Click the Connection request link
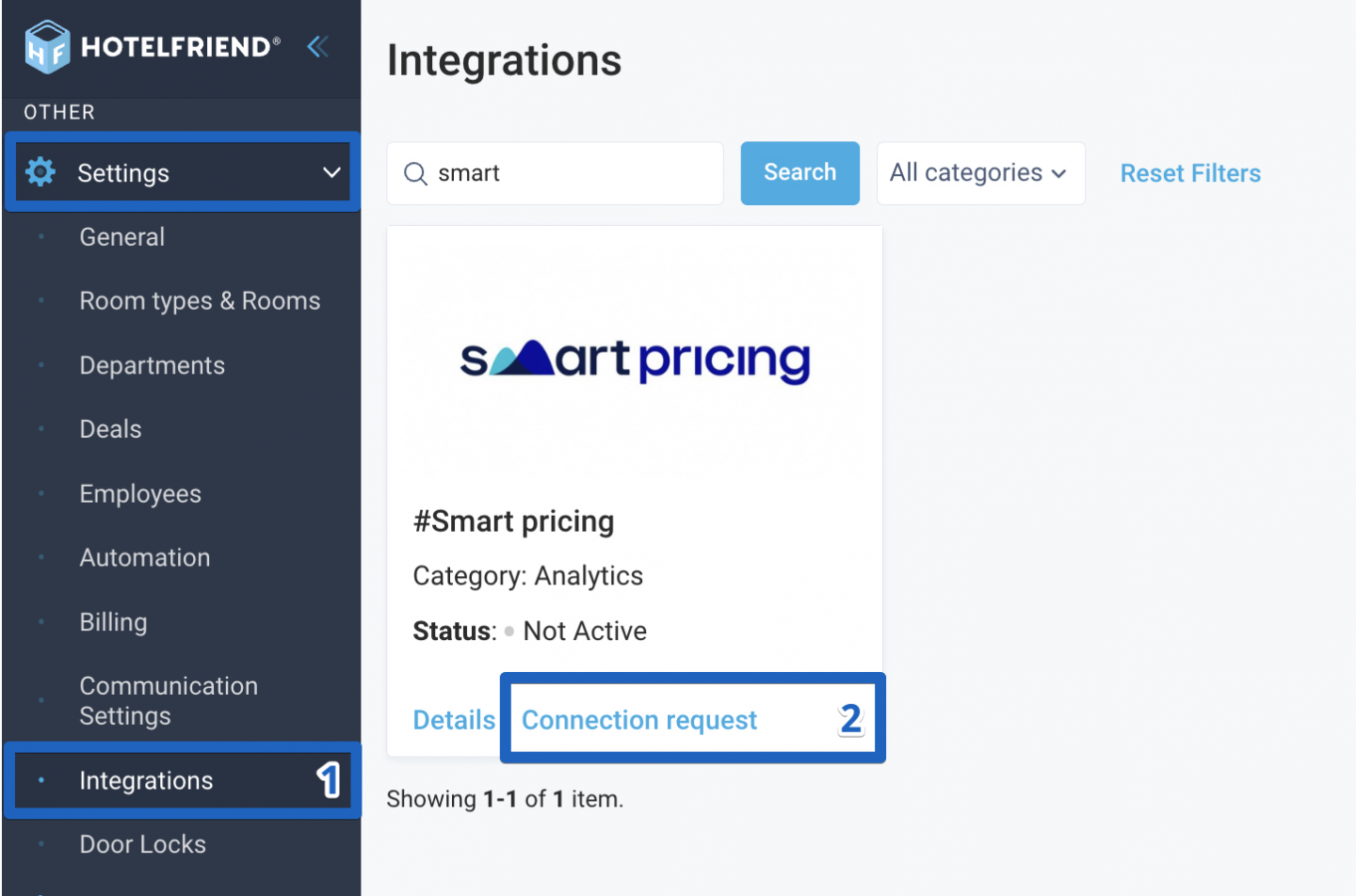Screen dimensions: 1356x896 (x=639, y=720)
